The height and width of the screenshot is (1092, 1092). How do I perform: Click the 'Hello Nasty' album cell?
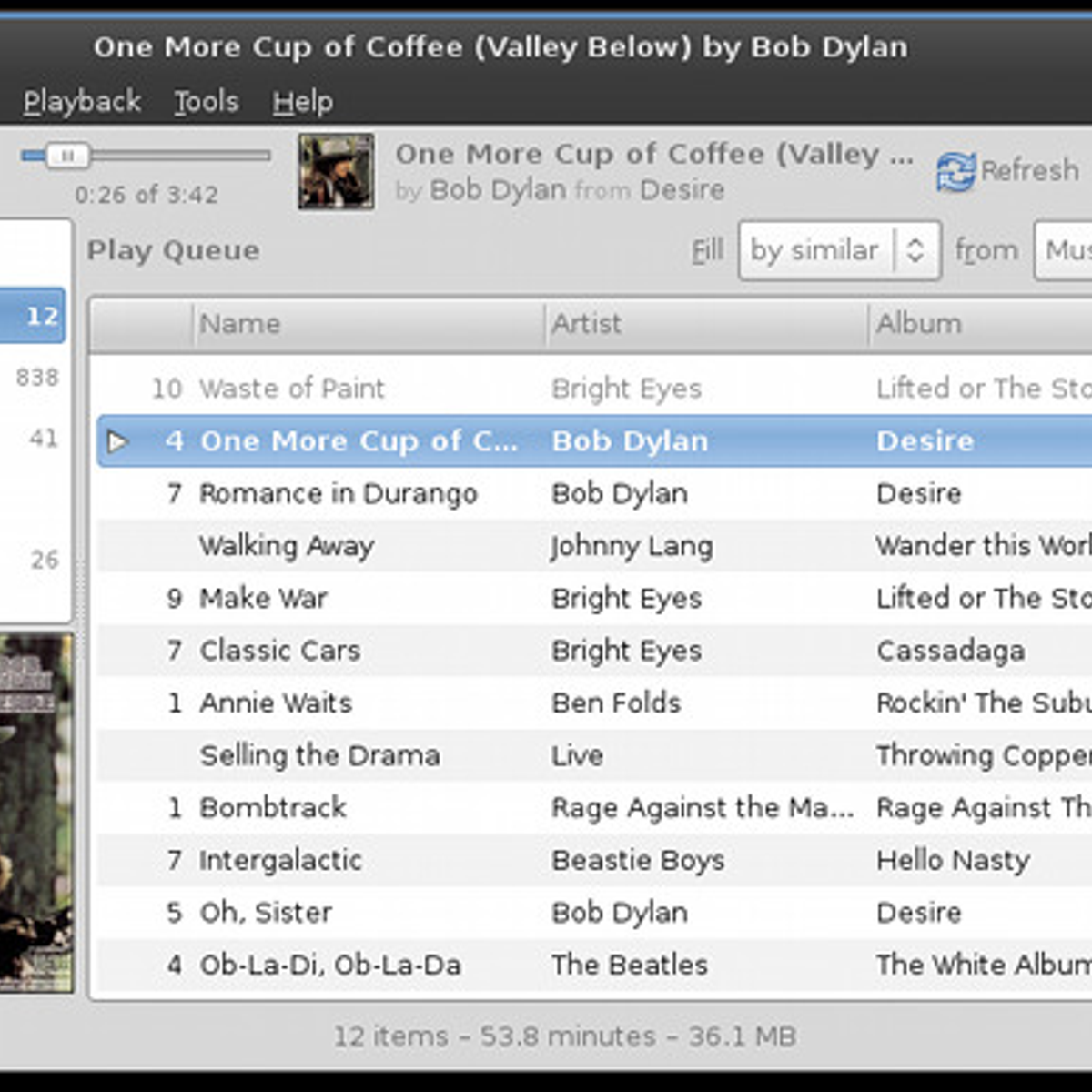tap(953, 861)
